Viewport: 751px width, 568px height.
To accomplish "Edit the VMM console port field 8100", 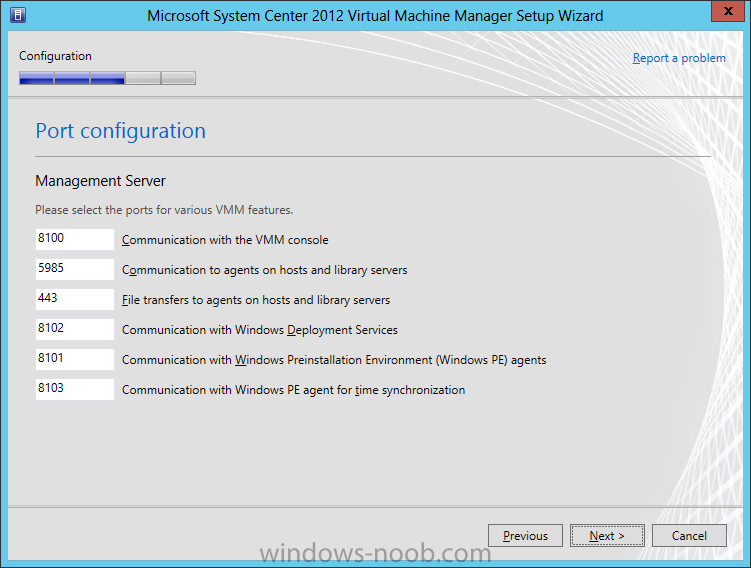I will pos(75,239).
